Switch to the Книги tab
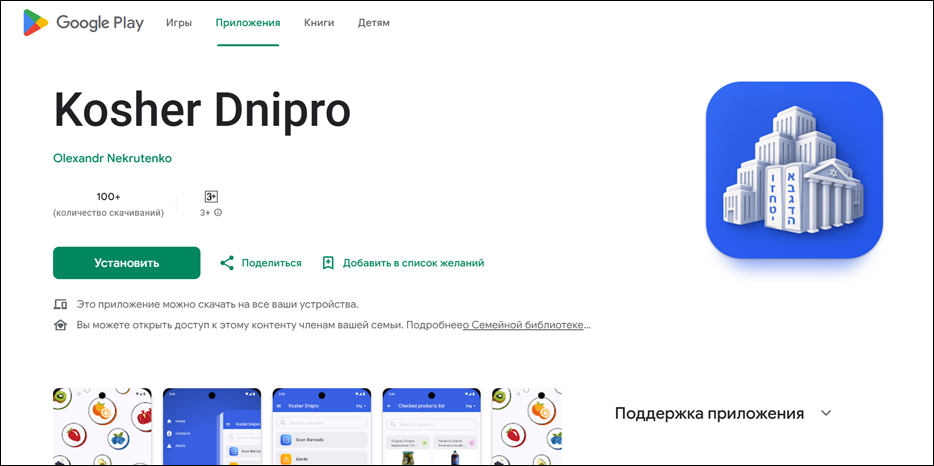The width and height of the screenshot is (934, 466). click(319, 23)
